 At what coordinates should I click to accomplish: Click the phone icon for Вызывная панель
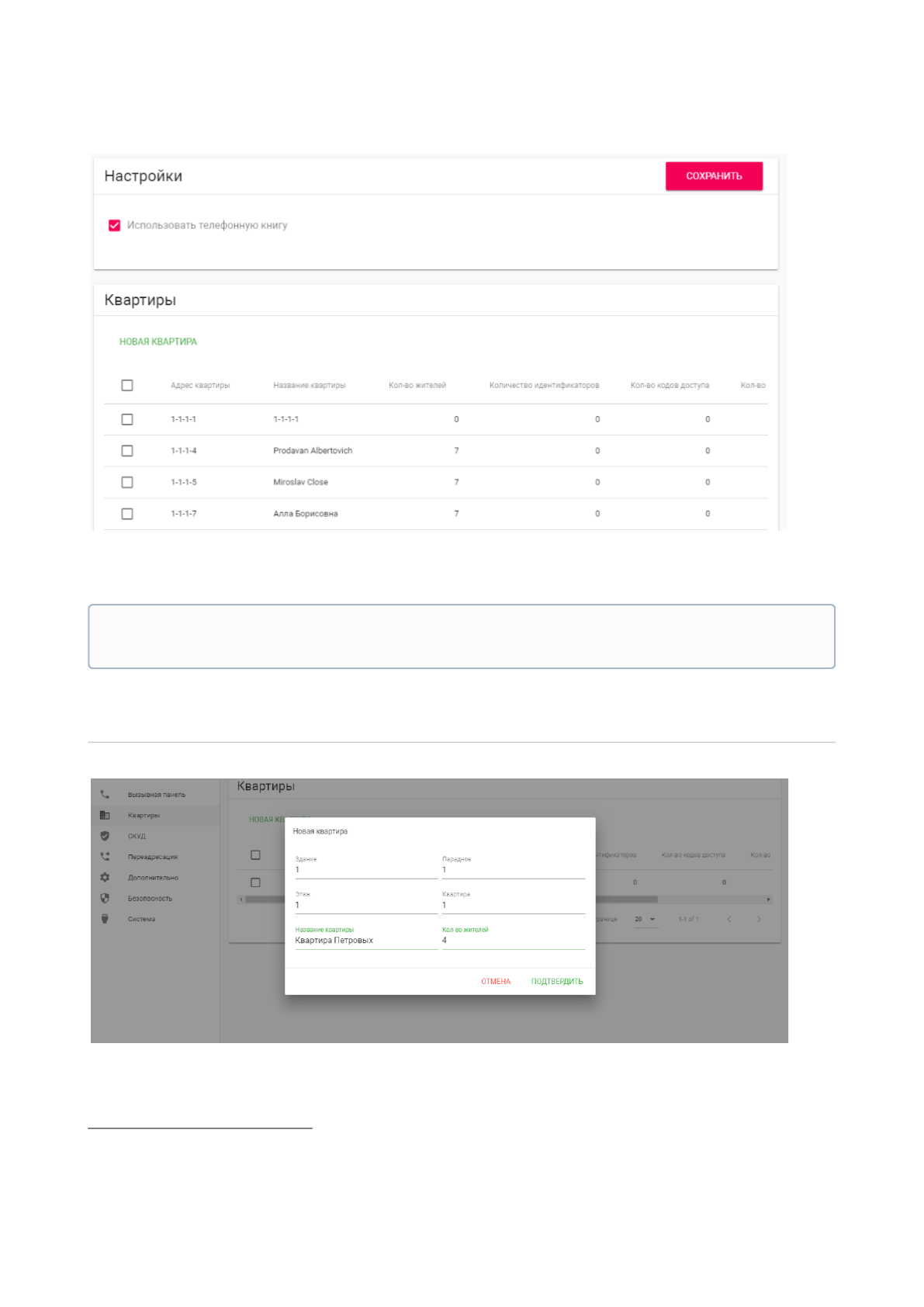[105, 795]
